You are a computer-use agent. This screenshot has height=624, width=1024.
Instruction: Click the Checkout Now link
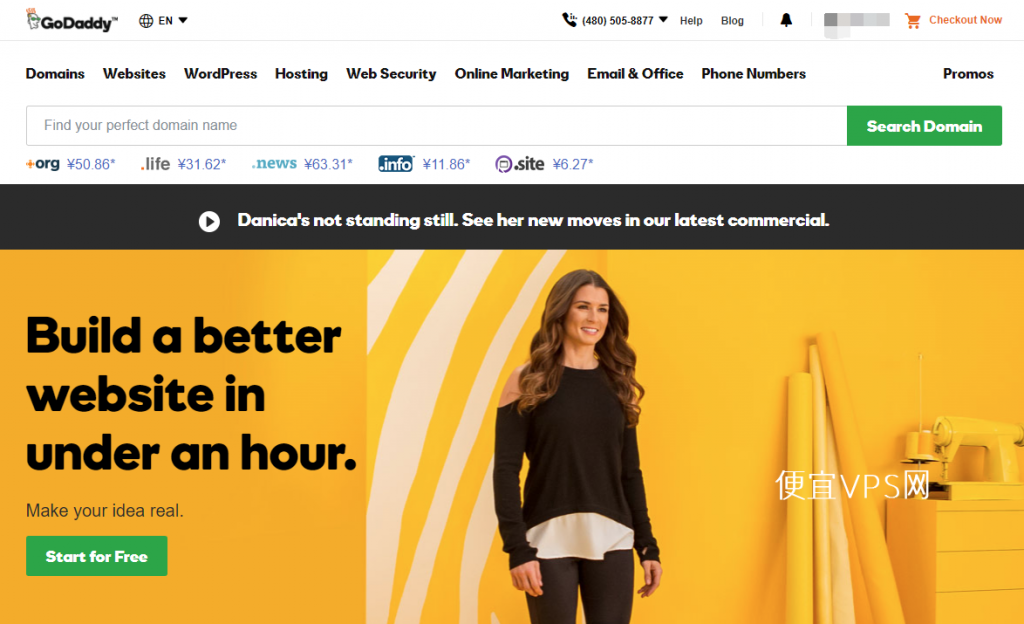(x=965, y=20)
